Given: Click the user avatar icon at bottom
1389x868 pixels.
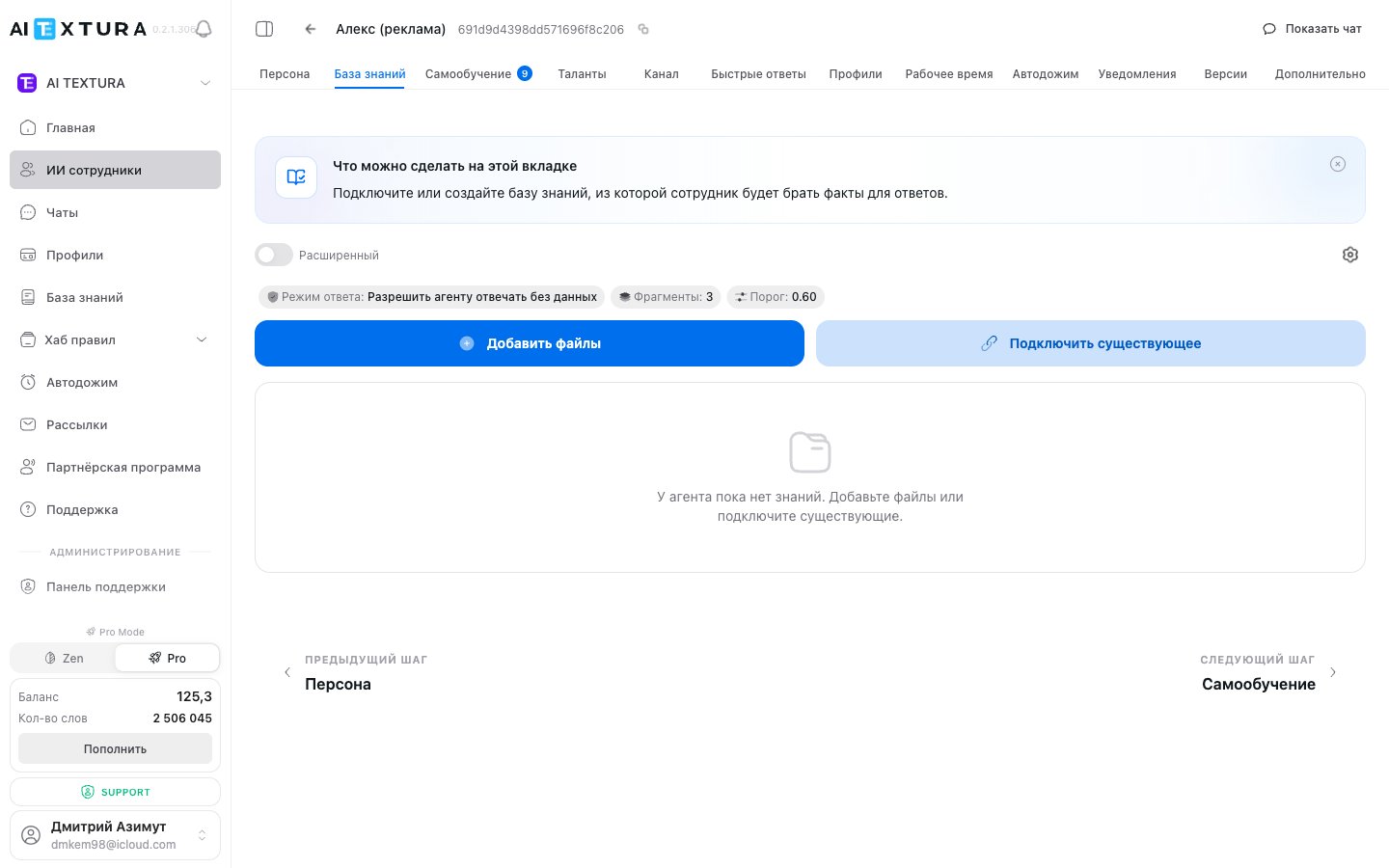Looking at the screenshot, I should 31,834.
